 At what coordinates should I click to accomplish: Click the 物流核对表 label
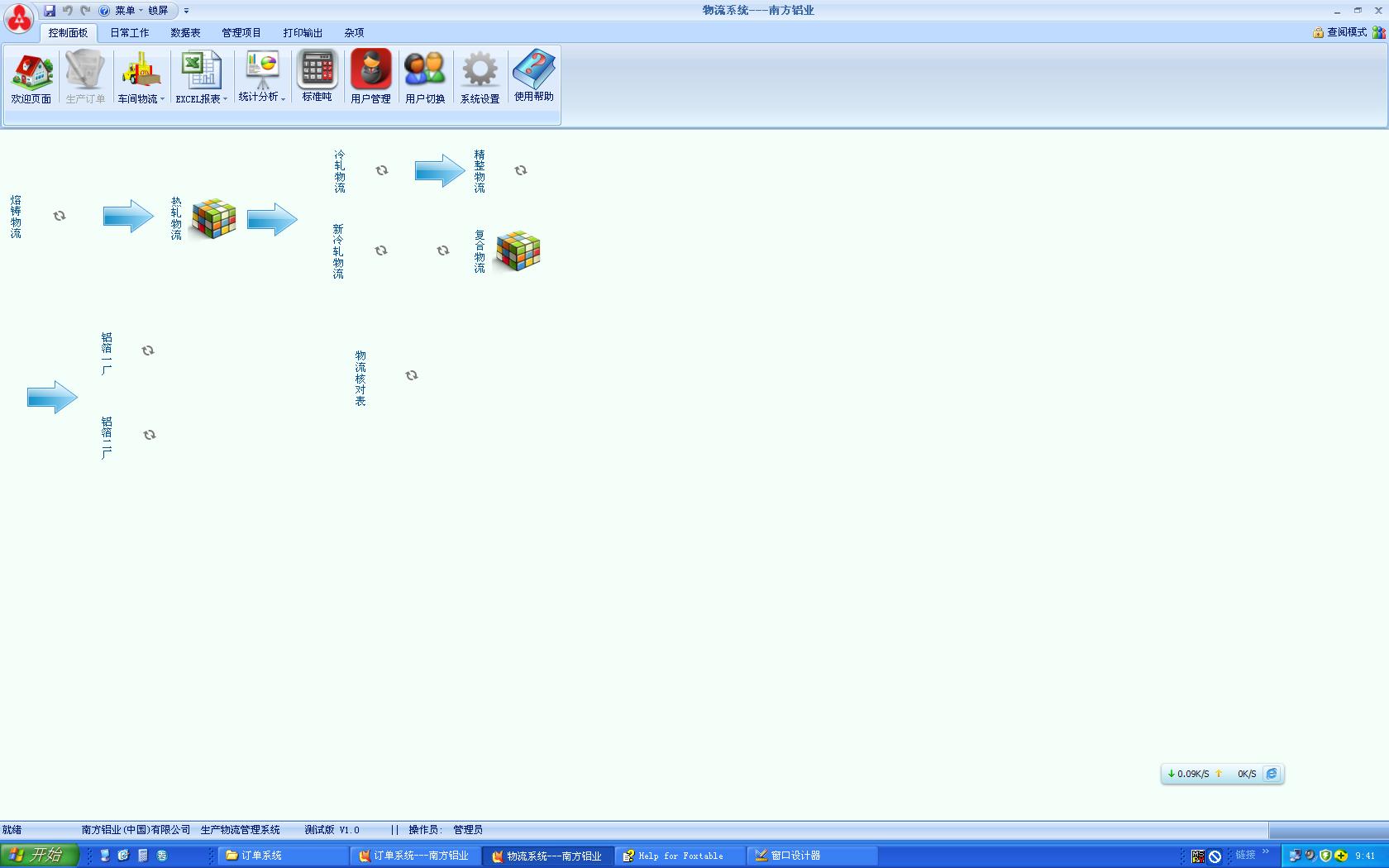tap(360, 379)
